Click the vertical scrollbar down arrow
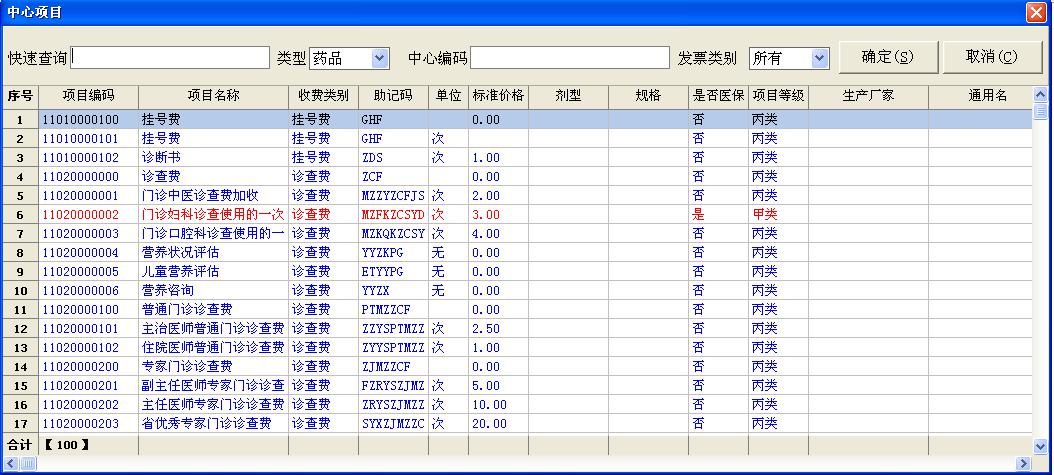The width and height of the screenshot is (1054, 475). click(x=1041, y=444)
